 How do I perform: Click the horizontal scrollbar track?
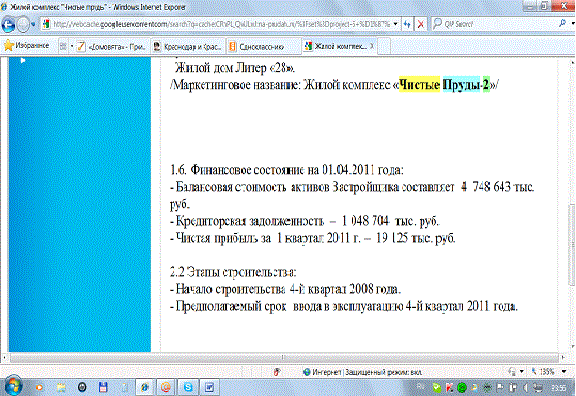point(284,357)
